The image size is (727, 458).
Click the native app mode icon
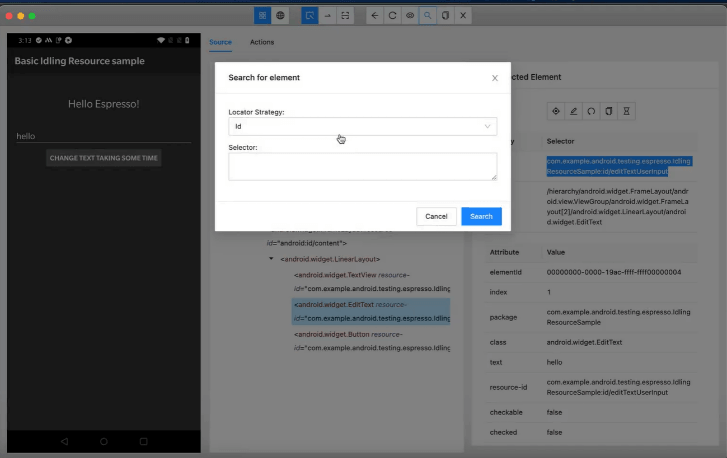click(x=262, y=16)
